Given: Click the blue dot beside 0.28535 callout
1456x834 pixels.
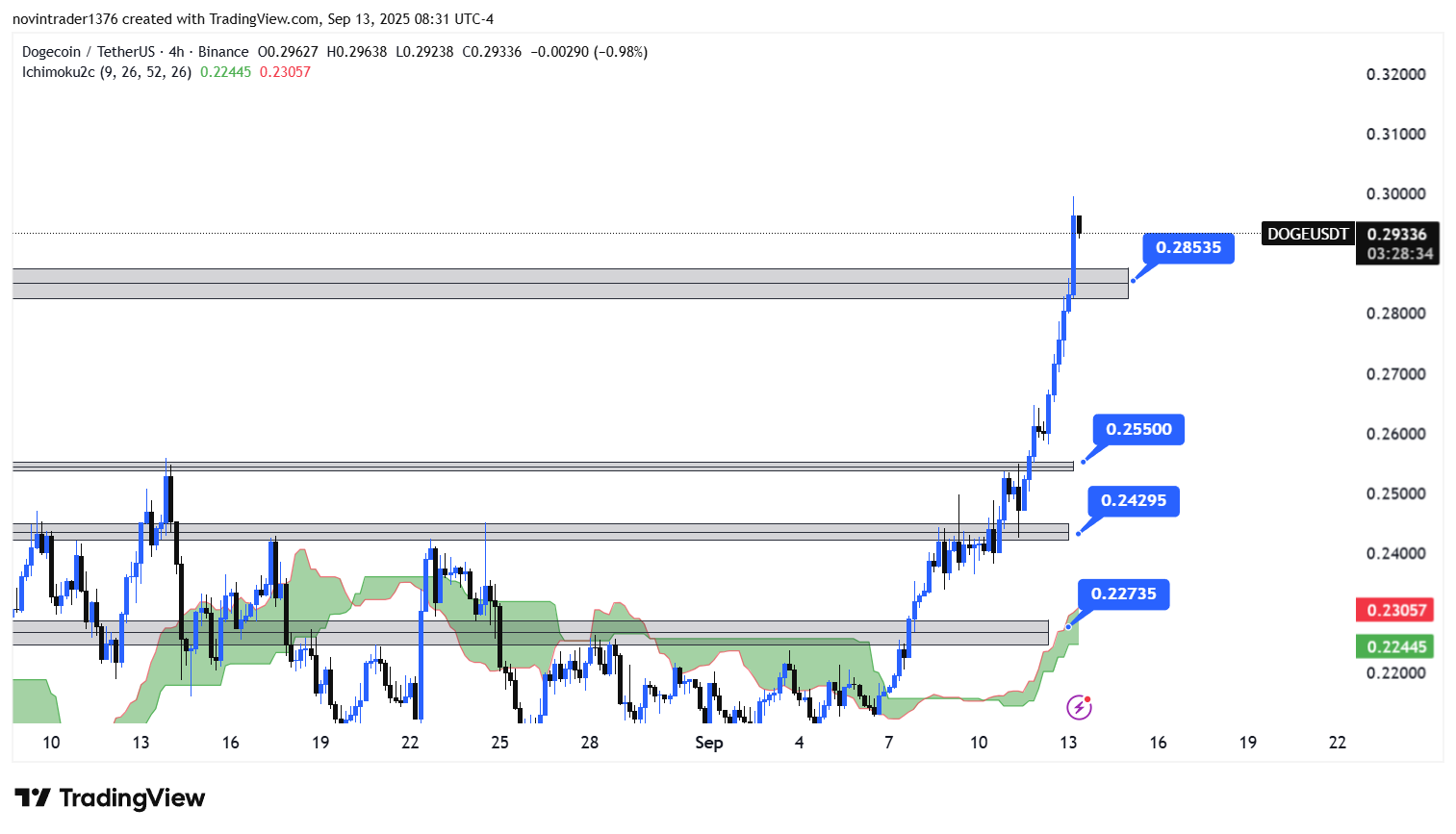Looking at the screenshot, I should click(x=1133, y=280).
